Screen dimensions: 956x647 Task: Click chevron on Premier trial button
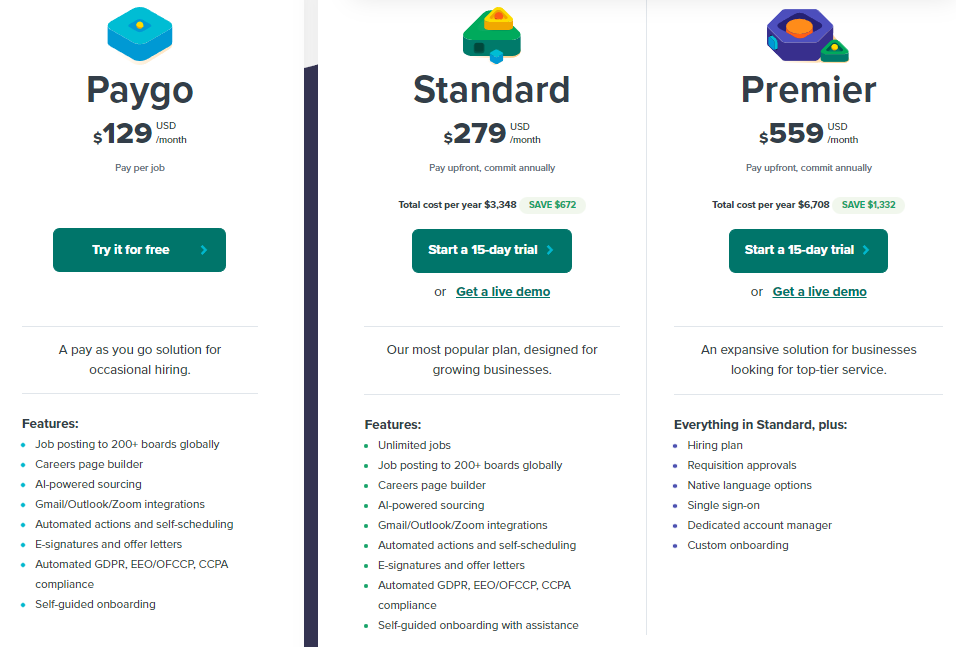click(x=866, y=250)
